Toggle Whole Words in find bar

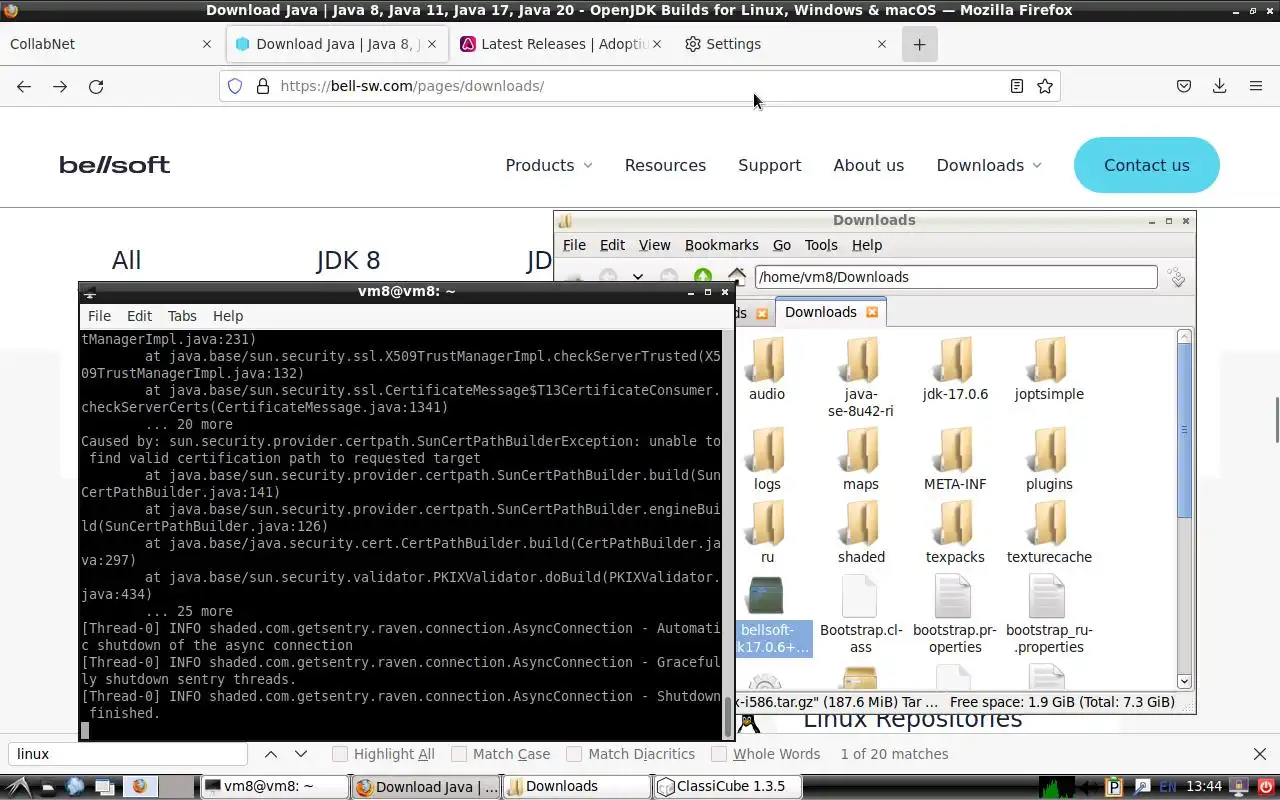766,754
